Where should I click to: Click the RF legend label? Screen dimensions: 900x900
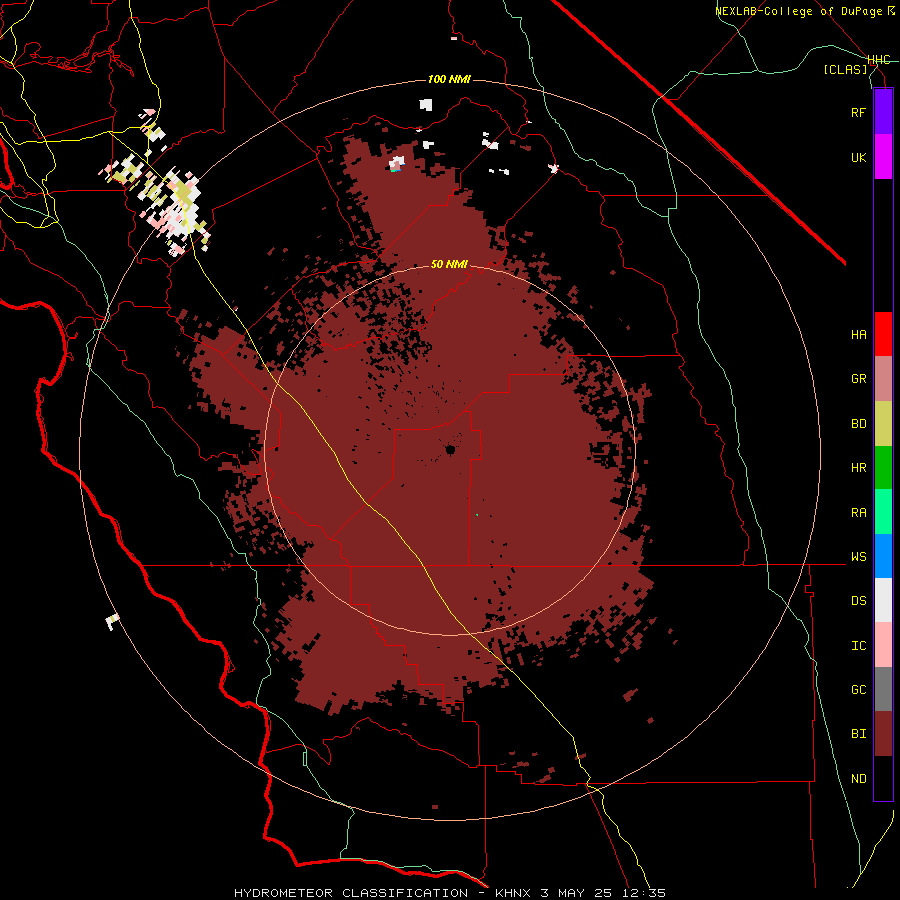coord(858,112)
